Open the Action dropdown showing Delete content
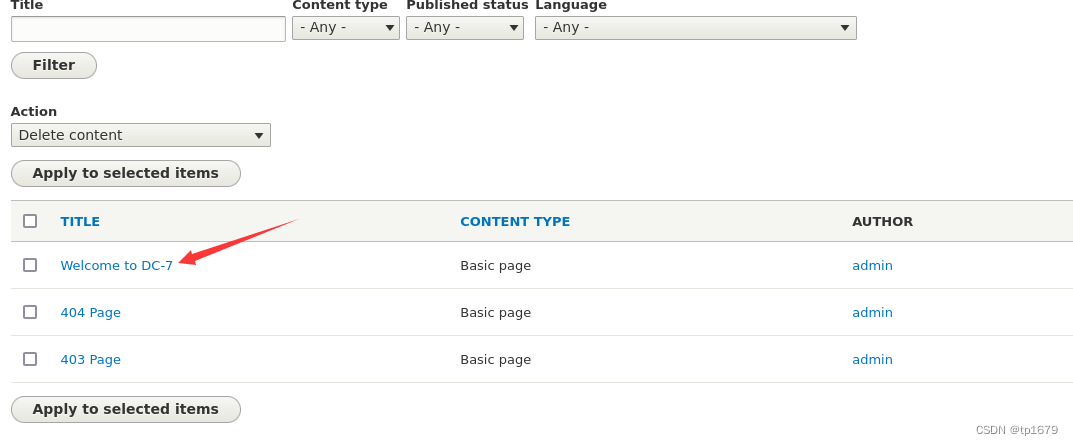This screenshot has width=1073, height=445. pyautogui.click(x=141, y=135)
